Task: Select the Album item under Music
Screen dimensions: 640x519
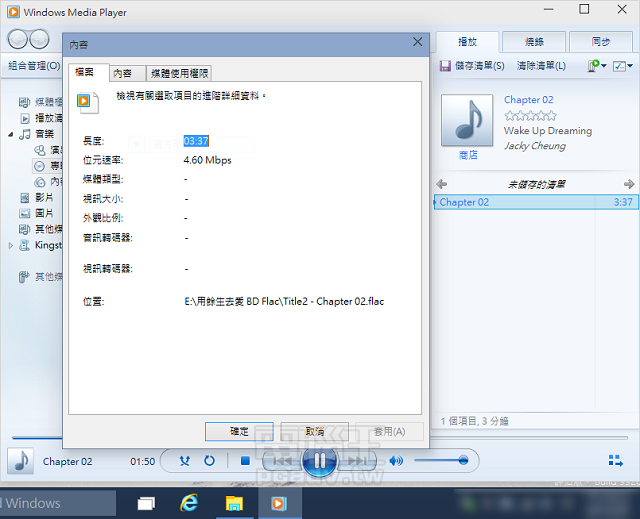Action: (x=48, y=166)
